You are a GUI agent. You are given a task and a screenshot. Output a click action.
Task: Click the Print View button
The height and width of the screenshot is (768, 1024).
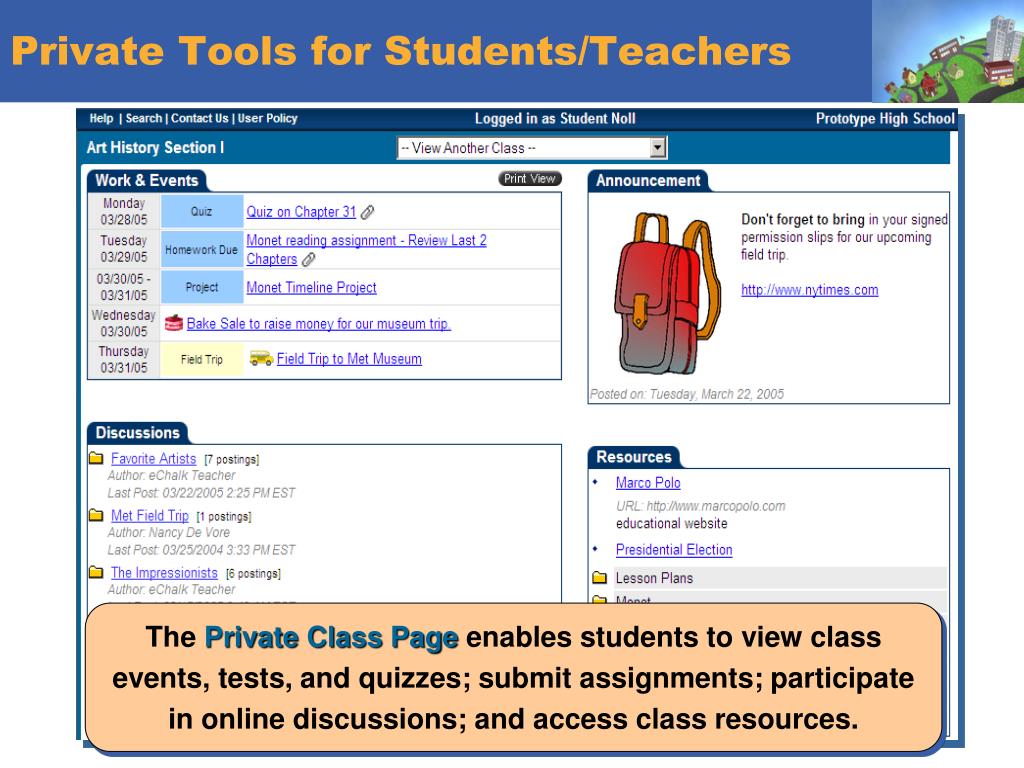click(530, 178)
